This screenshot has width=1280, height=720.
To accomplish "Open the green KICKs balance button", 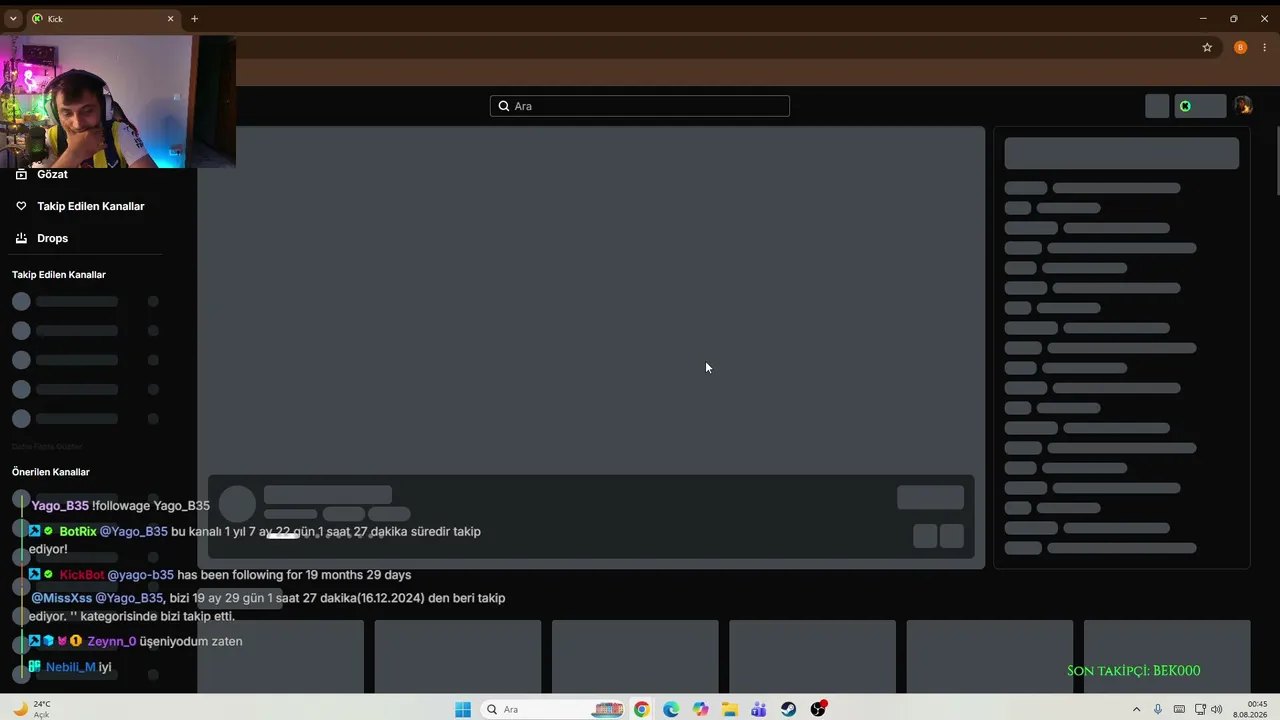I will [1200, 106].
